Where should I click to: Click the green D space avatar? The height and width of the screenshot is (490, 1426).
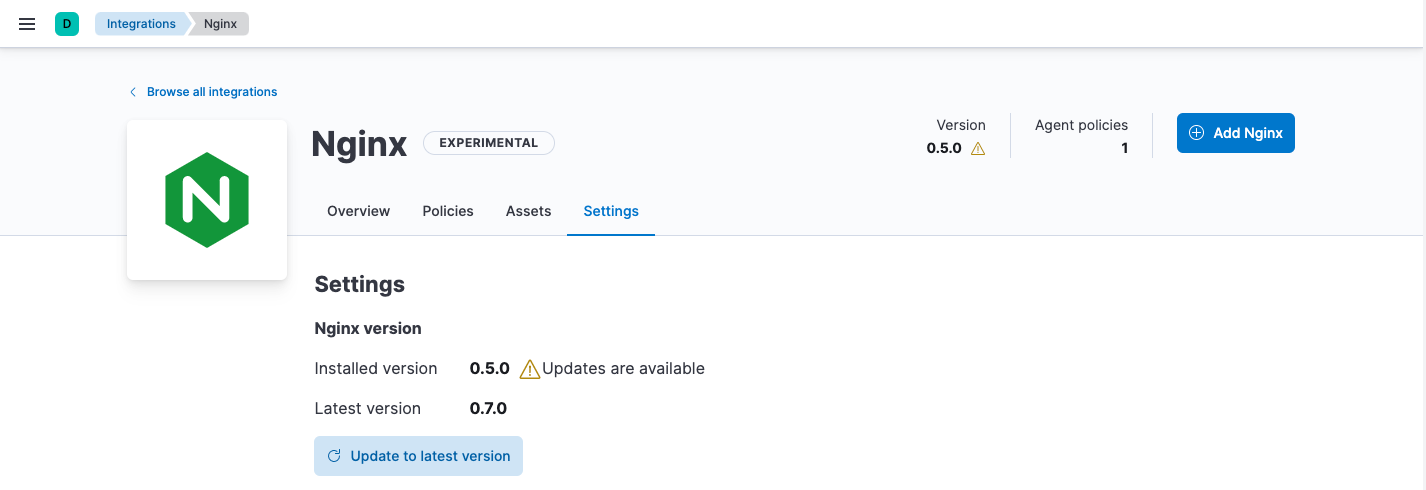pos(67,24)
